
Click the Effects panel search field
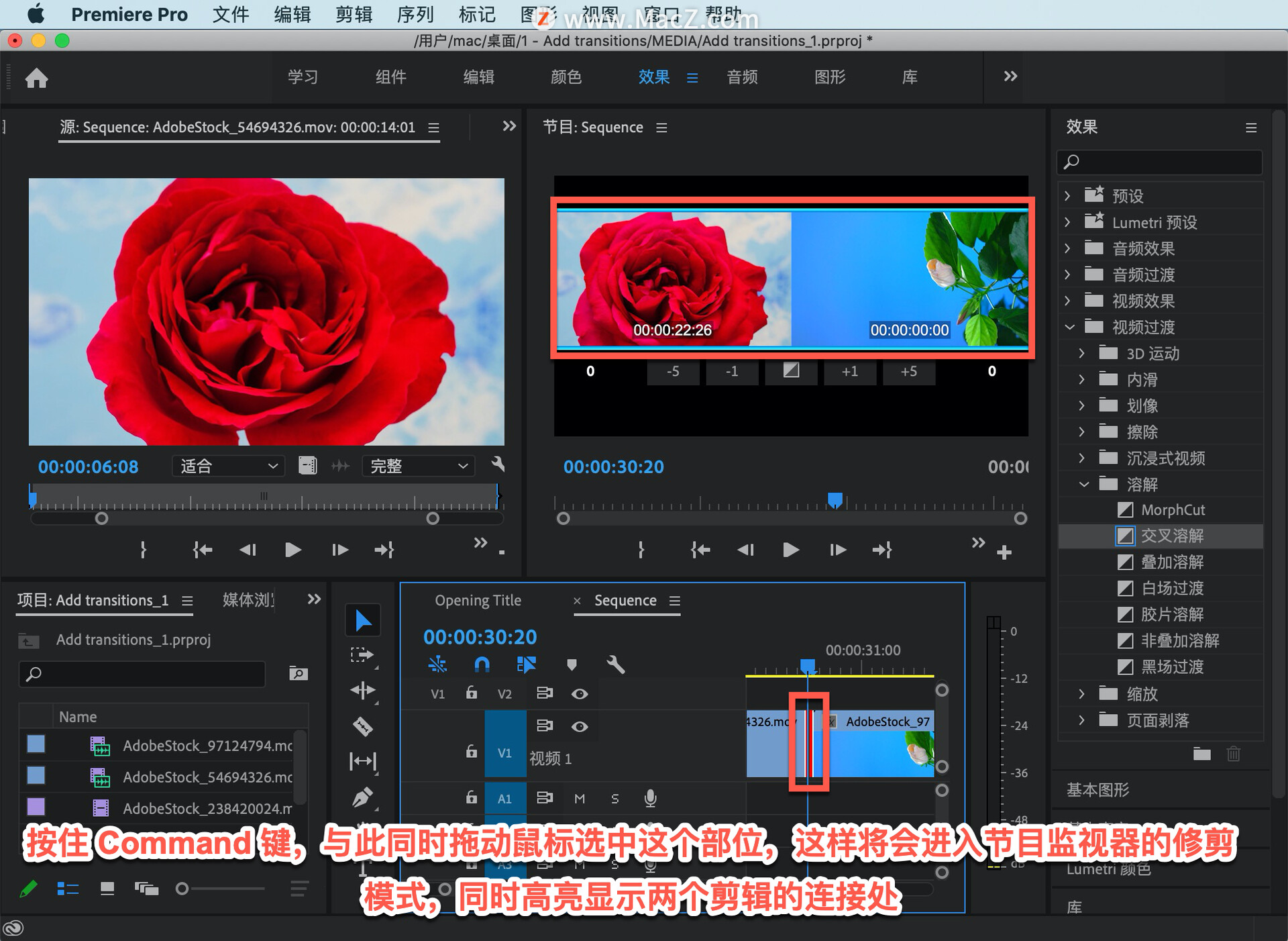[1164, 162]
